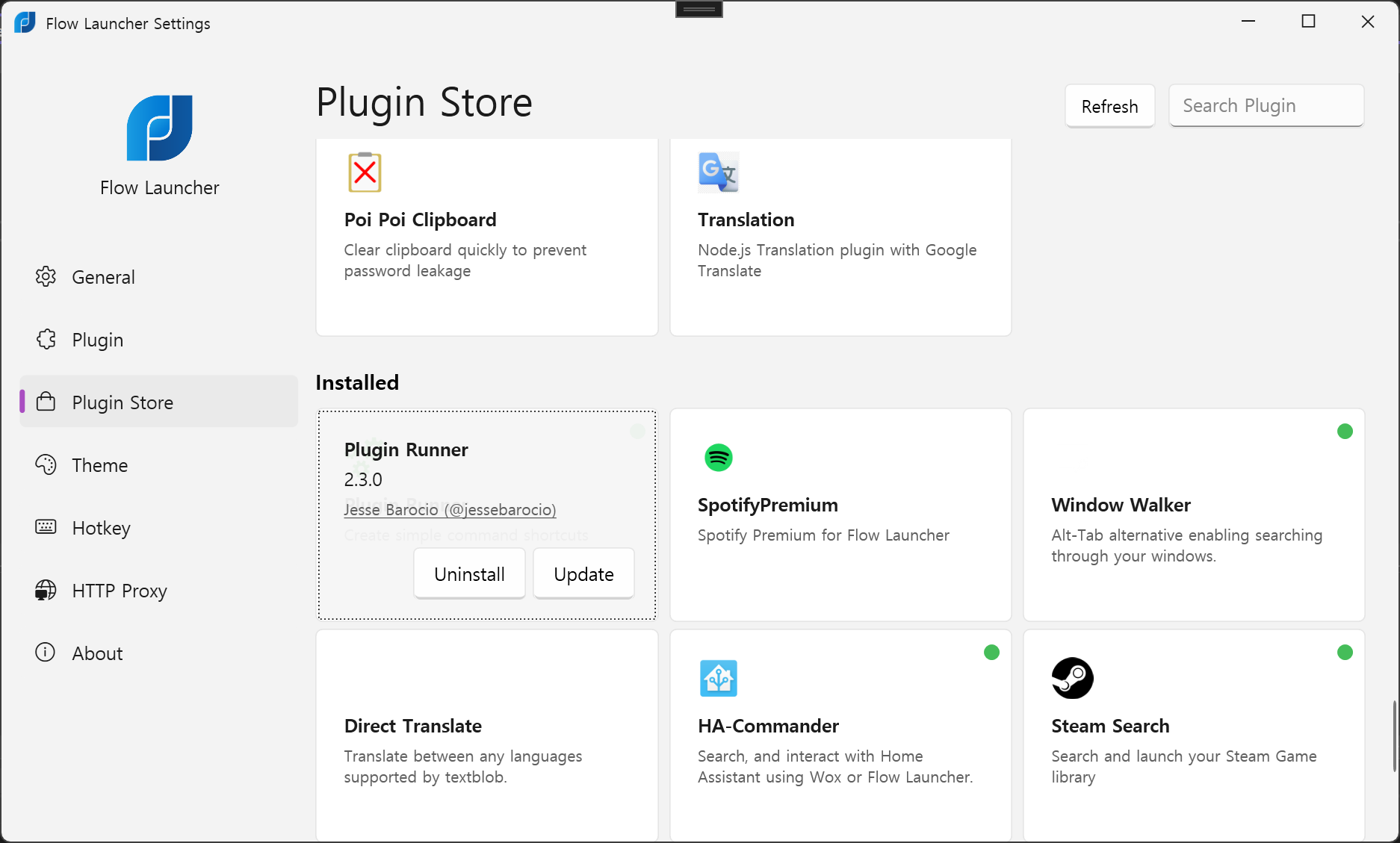This screenshot has width=1400, height=843.
Task: Click the Plugin Runner title text
Action: pyautogui.click(x=406, y=450)
